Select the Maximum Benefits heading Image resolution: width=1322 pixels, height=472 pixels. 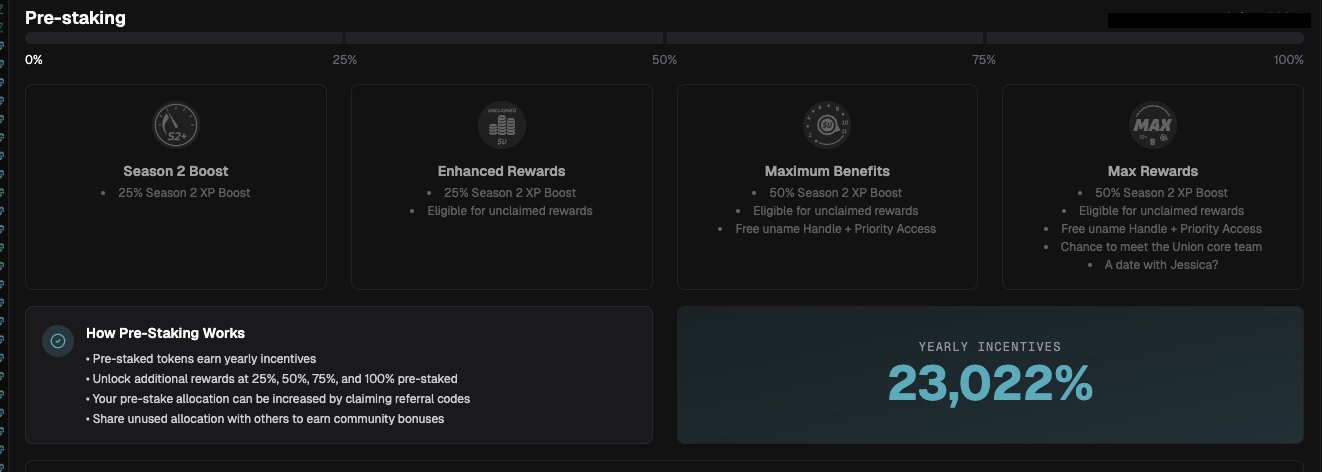click(x=827, y=171)
